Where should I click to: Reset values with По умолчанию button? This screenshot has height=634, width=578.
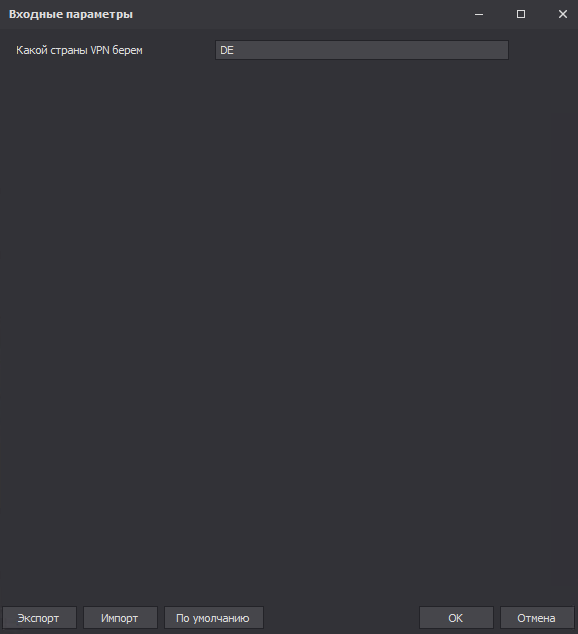[x=214, y=618]
